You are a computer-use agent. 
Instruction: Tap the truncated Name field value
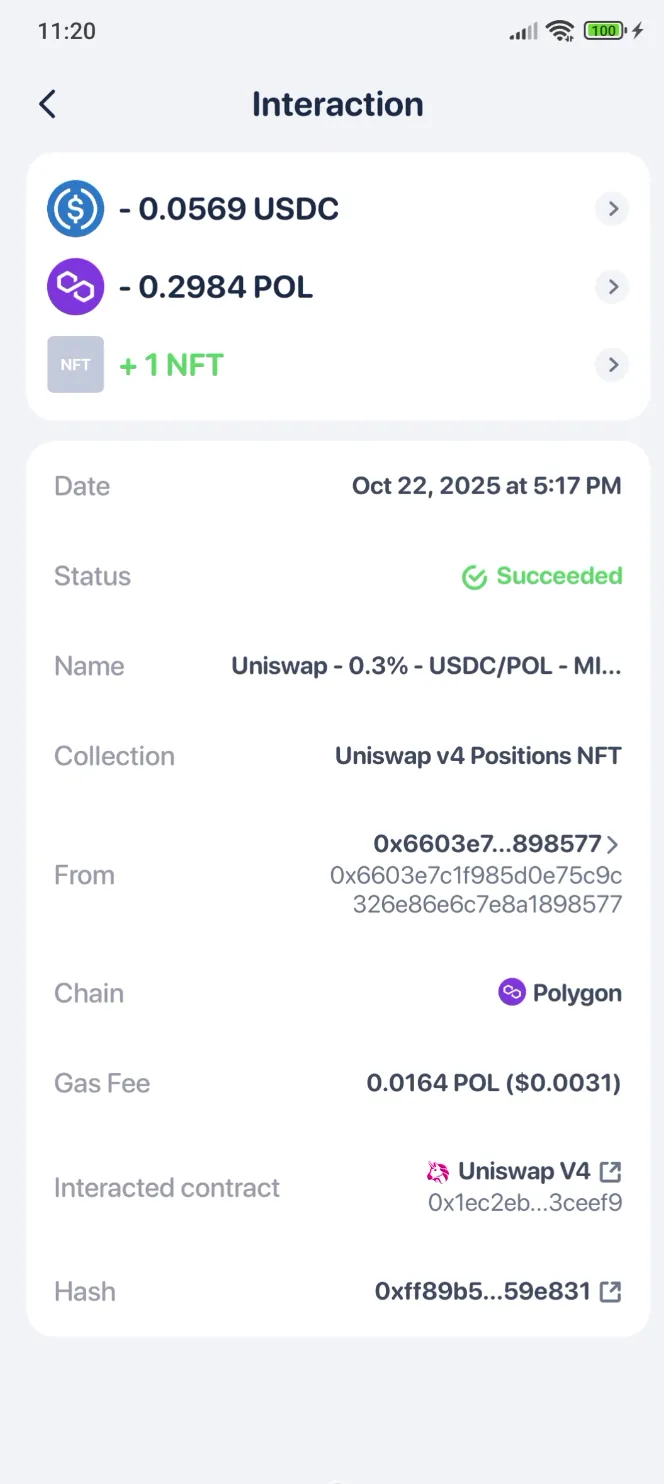pyautogui.click(x=427, y=666)
